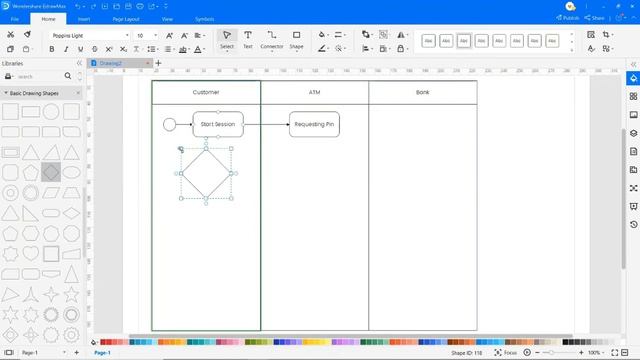
Task: Select the heart shape in library
Action: pyautogui.click(x=31, y=253)
